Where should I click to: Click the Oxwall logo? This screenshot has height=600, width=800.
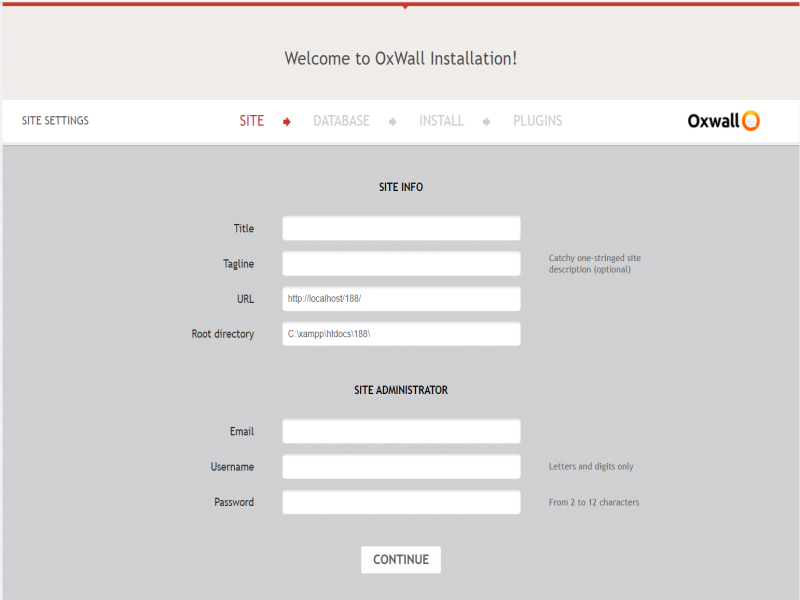click(723, 121)
